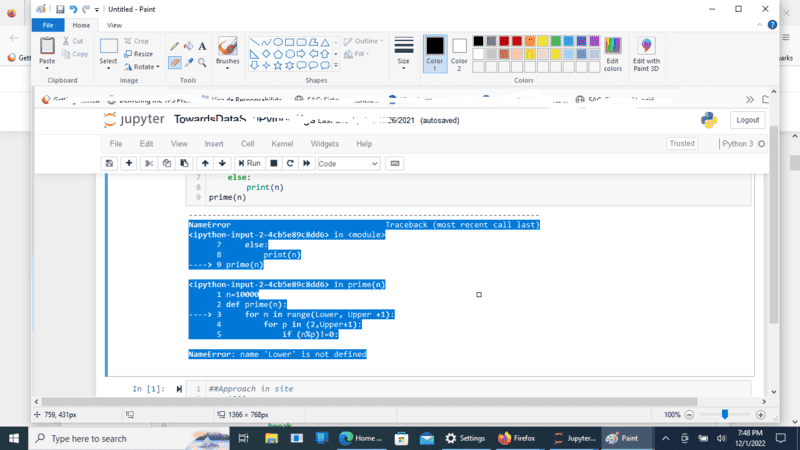
Task: Select the Fill with color bucket tool
Action: (x=188, y=46)
